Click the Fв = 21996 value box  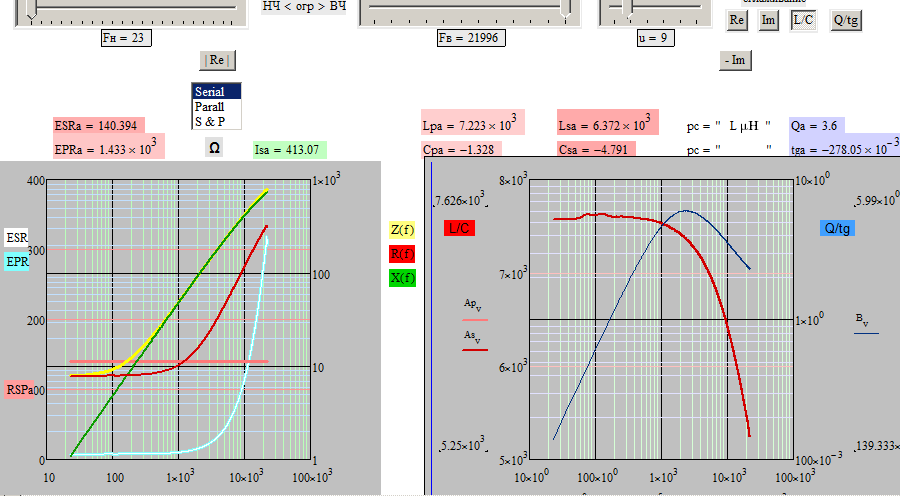471,38
